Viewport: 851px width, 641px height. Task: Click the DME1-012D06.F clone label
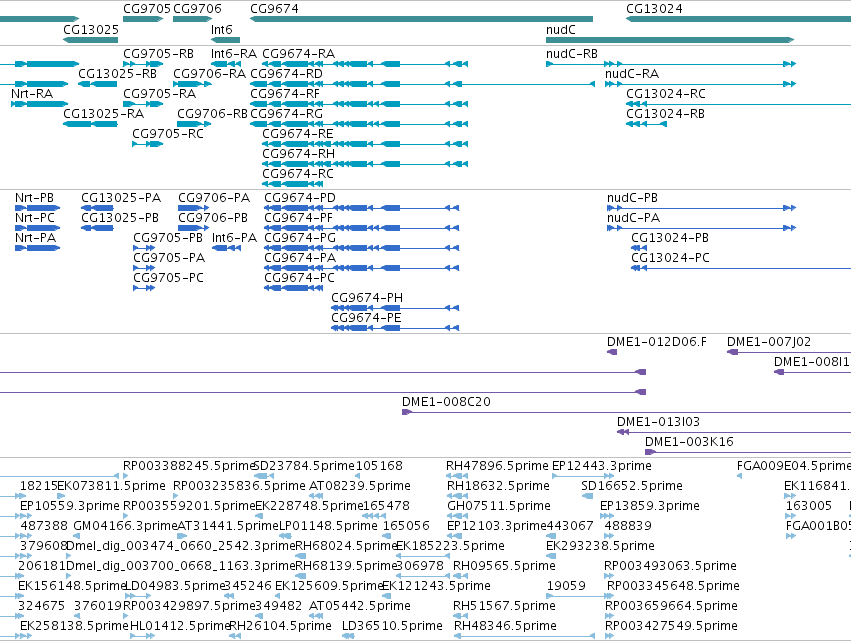657,342
